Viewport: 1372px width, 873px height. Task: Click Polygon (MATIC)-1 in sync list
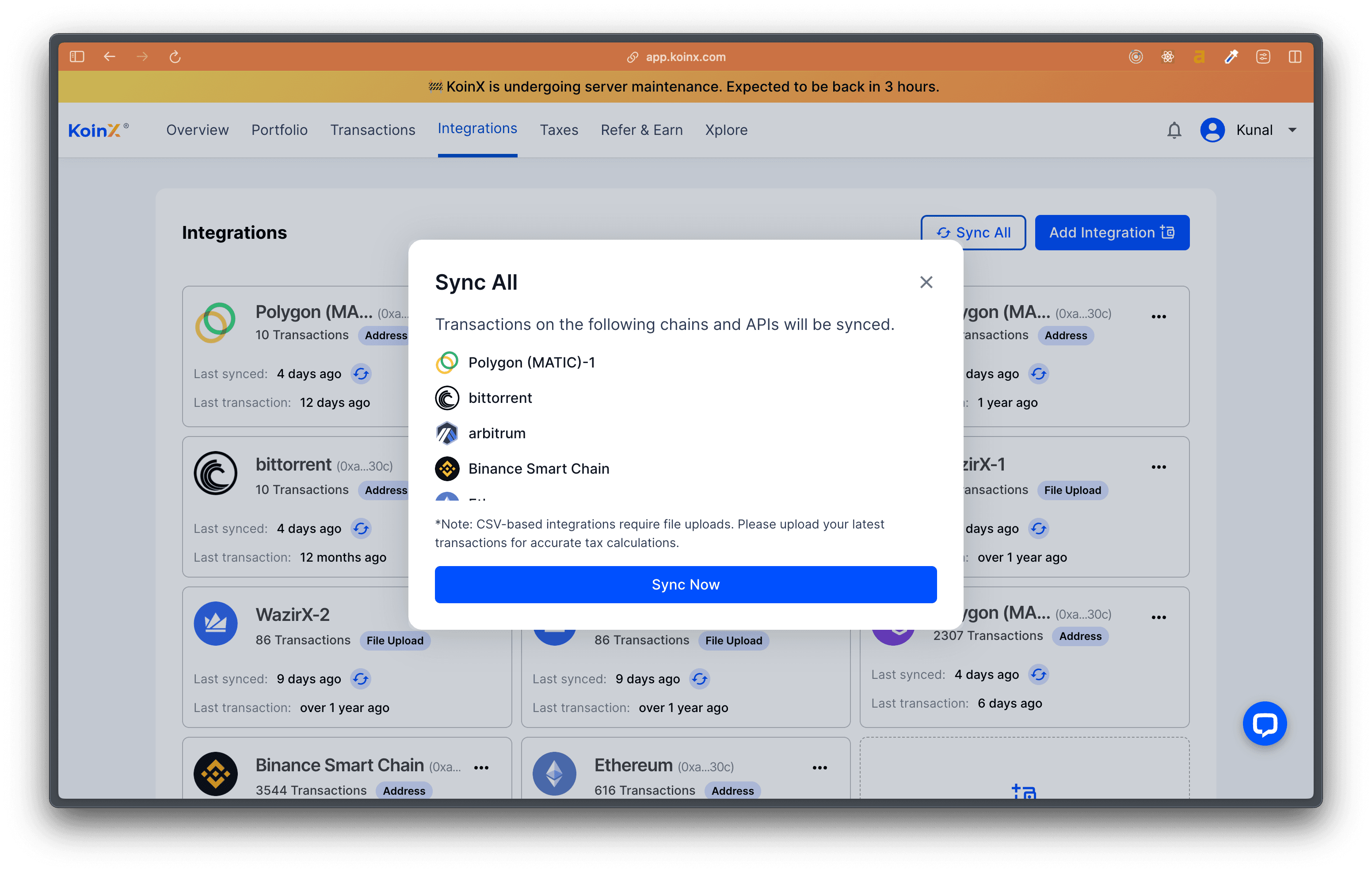(531, 363)
